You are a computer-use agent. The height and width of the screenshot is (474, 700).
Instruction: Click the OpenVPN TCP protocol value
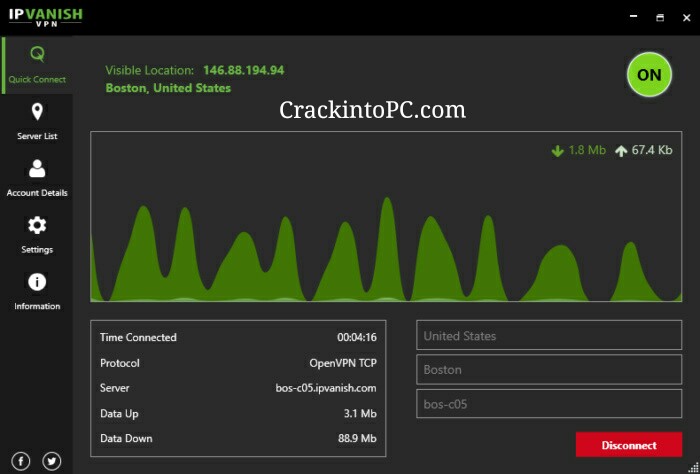[343, 363]
